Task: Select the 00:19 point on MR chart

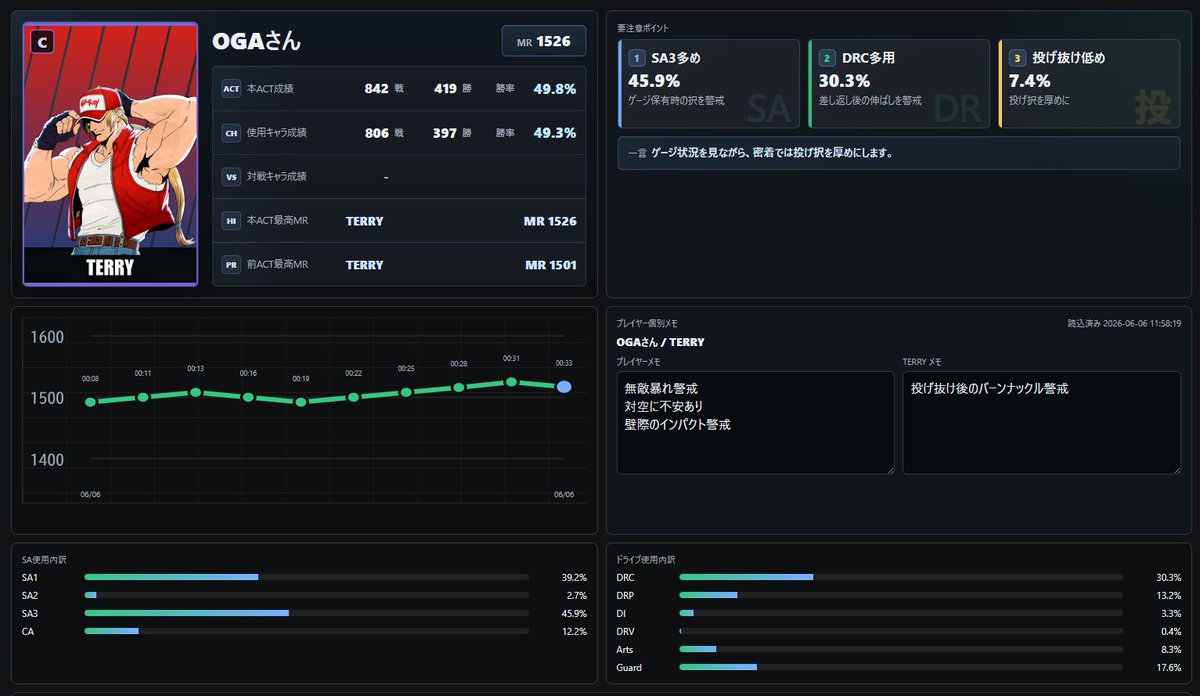Action: coord(301,402)
